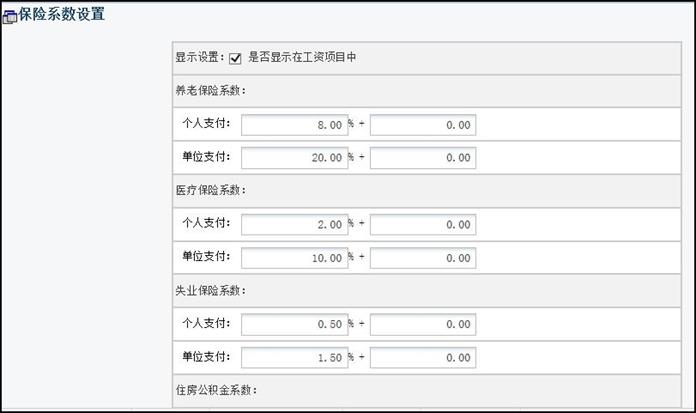The height and width of the screenshot is (413, 696).
Task: Click the 失业保险系数 section header
Action: tap(210, 290)
